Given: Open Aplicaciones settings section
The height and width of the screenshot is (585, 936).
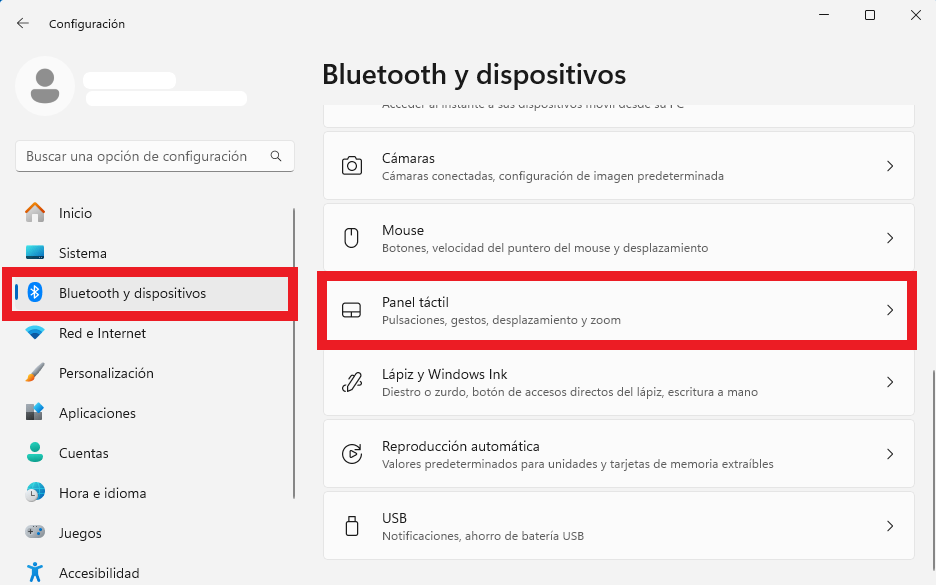Looking at the screenshot, I should pyautogui.click(x=97, y=413).
